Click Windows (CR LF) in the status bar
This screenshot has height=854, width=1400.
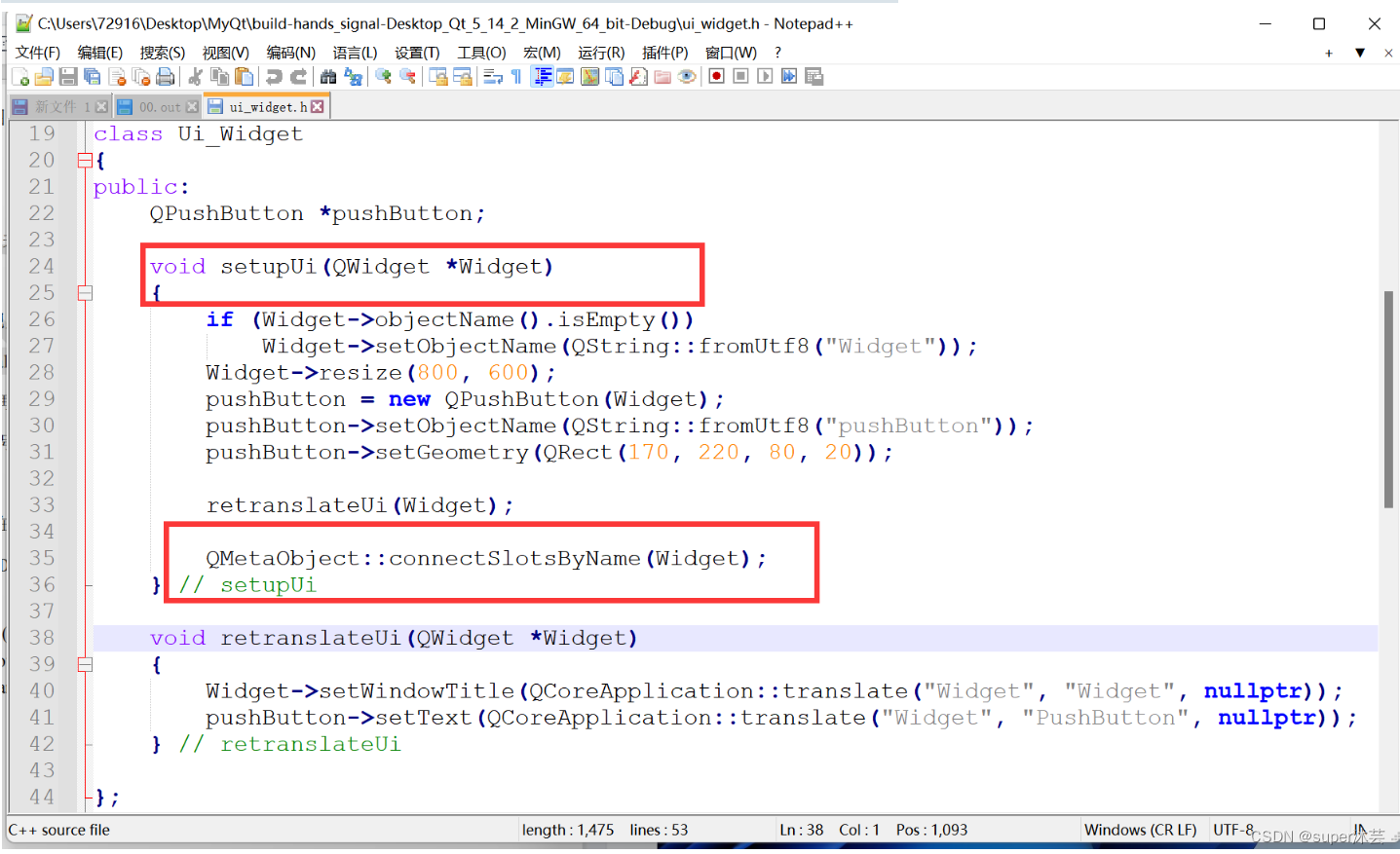(1140, 831)
